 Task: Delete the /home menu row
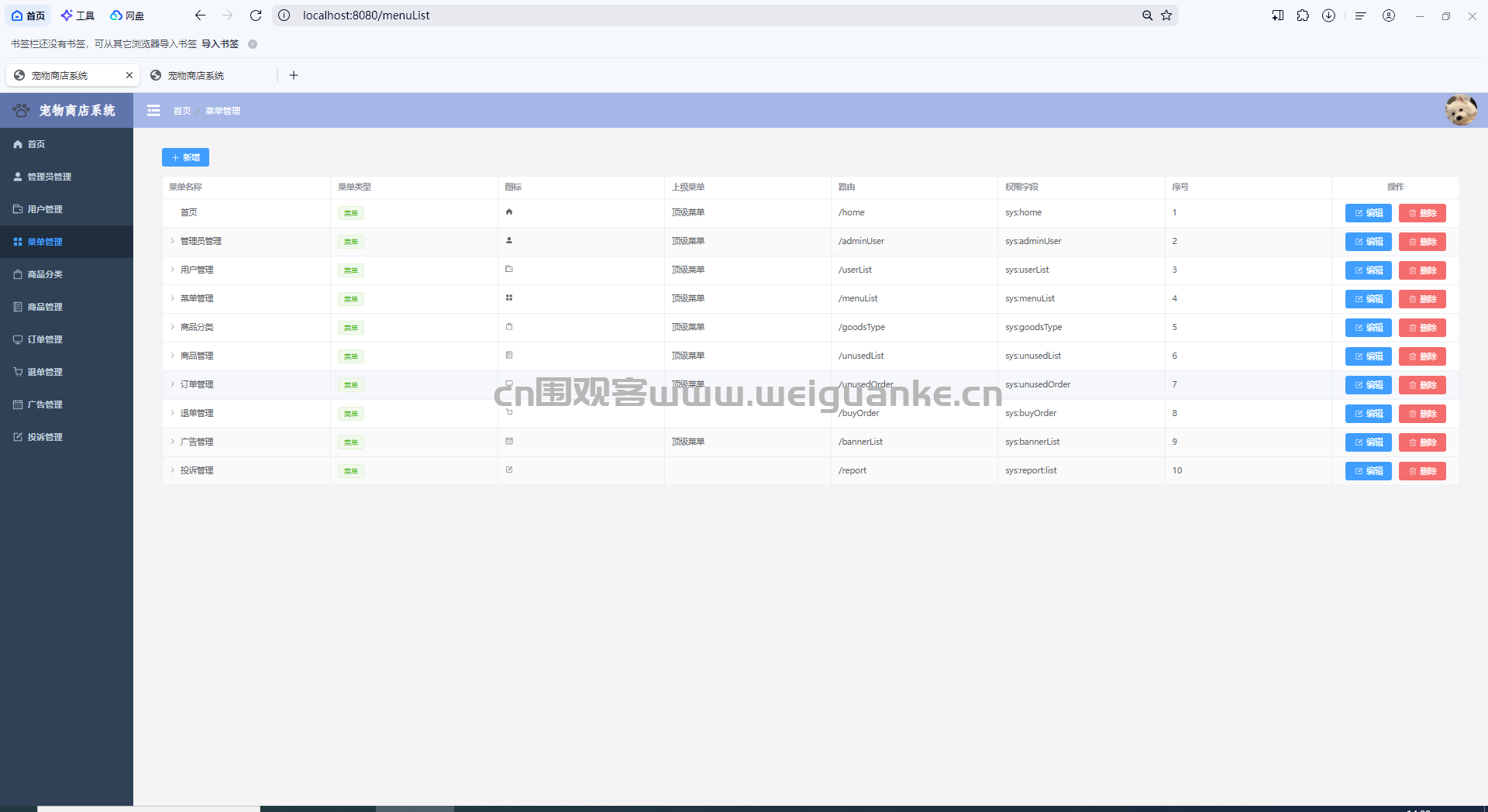coord(1422,213)
